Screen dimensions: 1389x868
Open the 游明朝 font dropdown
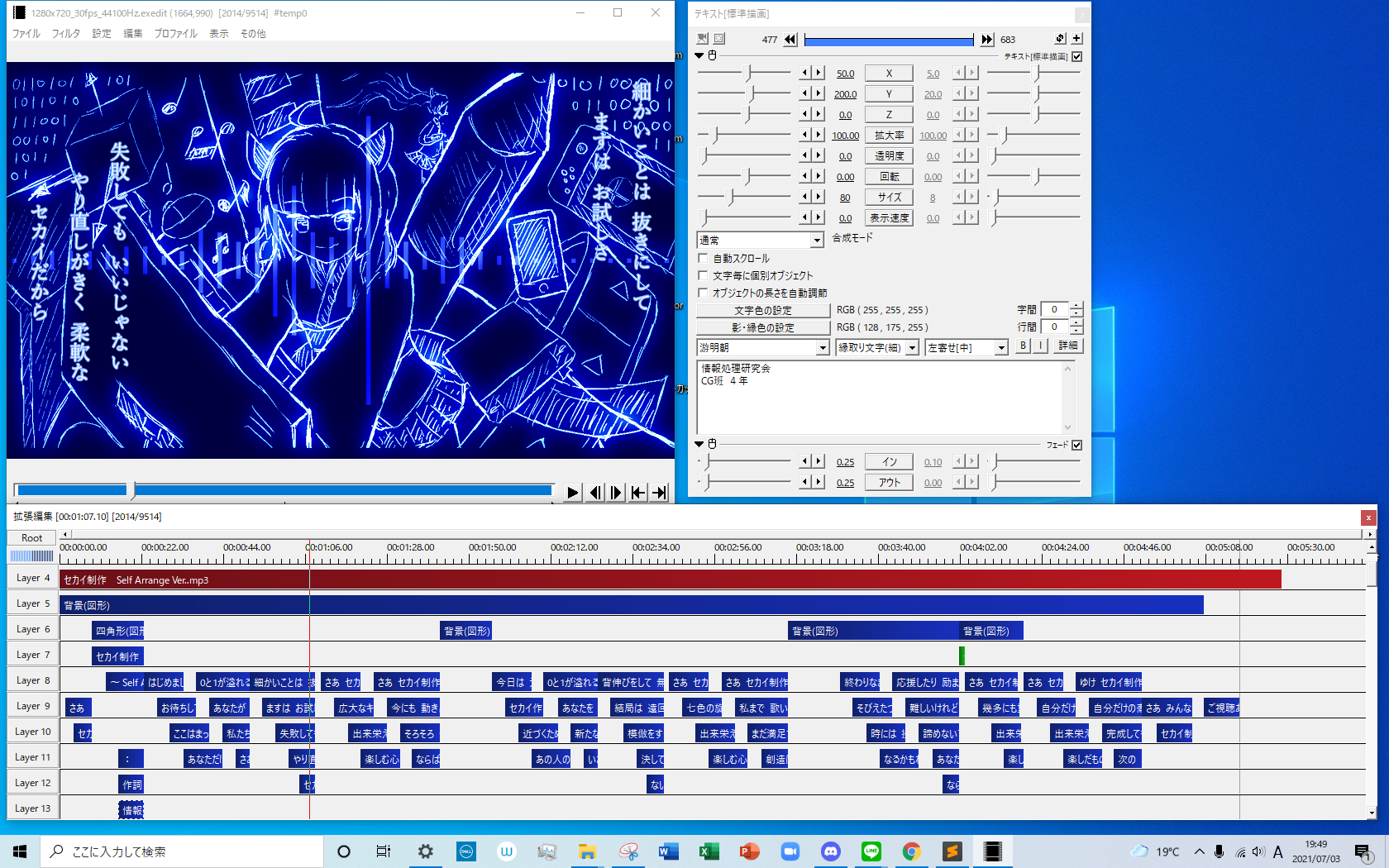pos(823,348)
